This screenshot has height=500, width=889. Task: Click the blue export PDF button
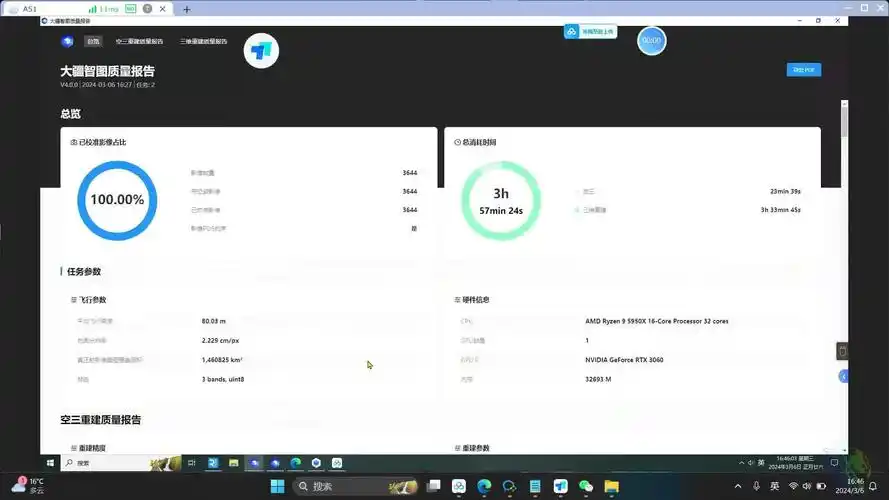[x=804, y=70]
